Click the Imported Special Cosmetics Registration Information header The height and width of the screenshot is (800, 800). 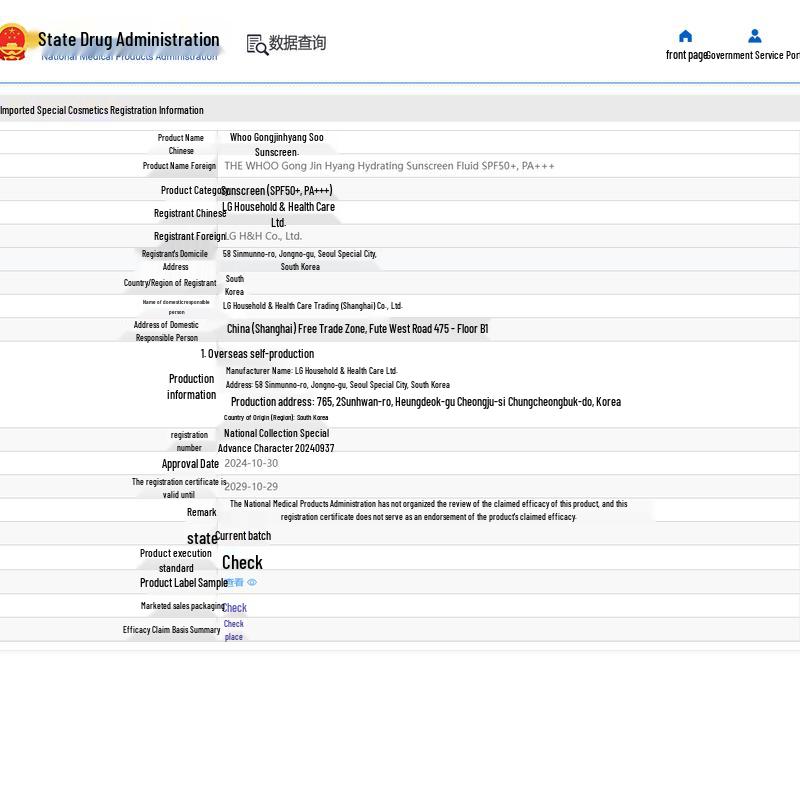tap(102, 110)
